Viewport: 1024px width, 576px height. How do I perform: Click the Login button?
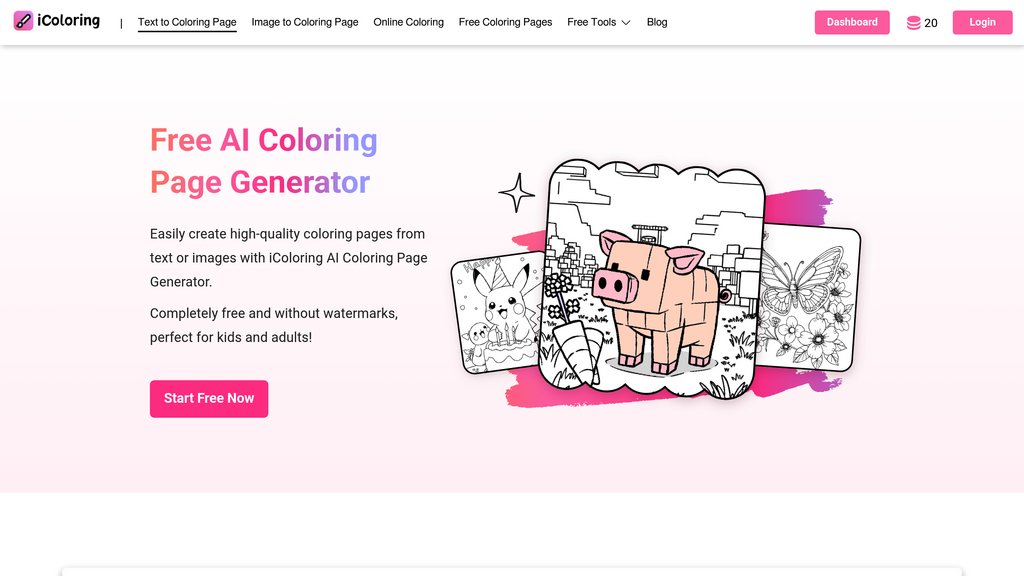(982, 22)
